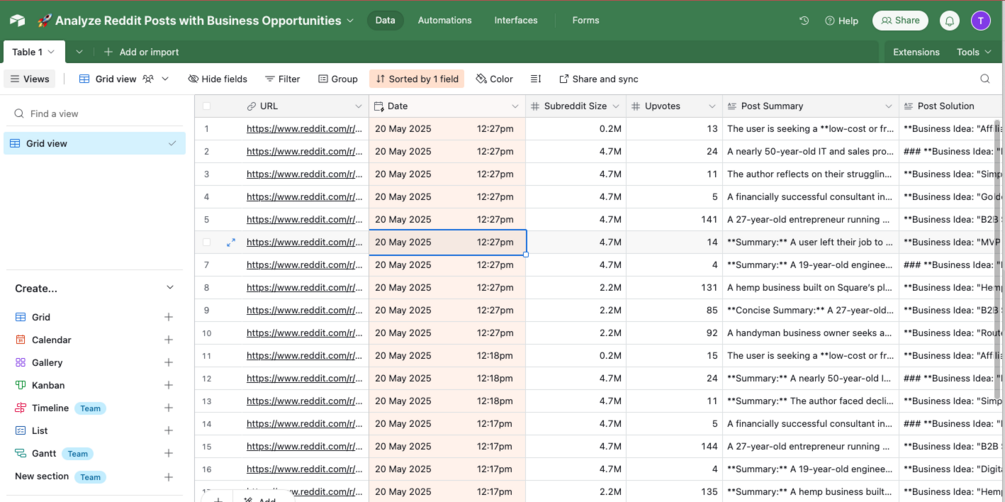Open the Color options

point(494,79)
